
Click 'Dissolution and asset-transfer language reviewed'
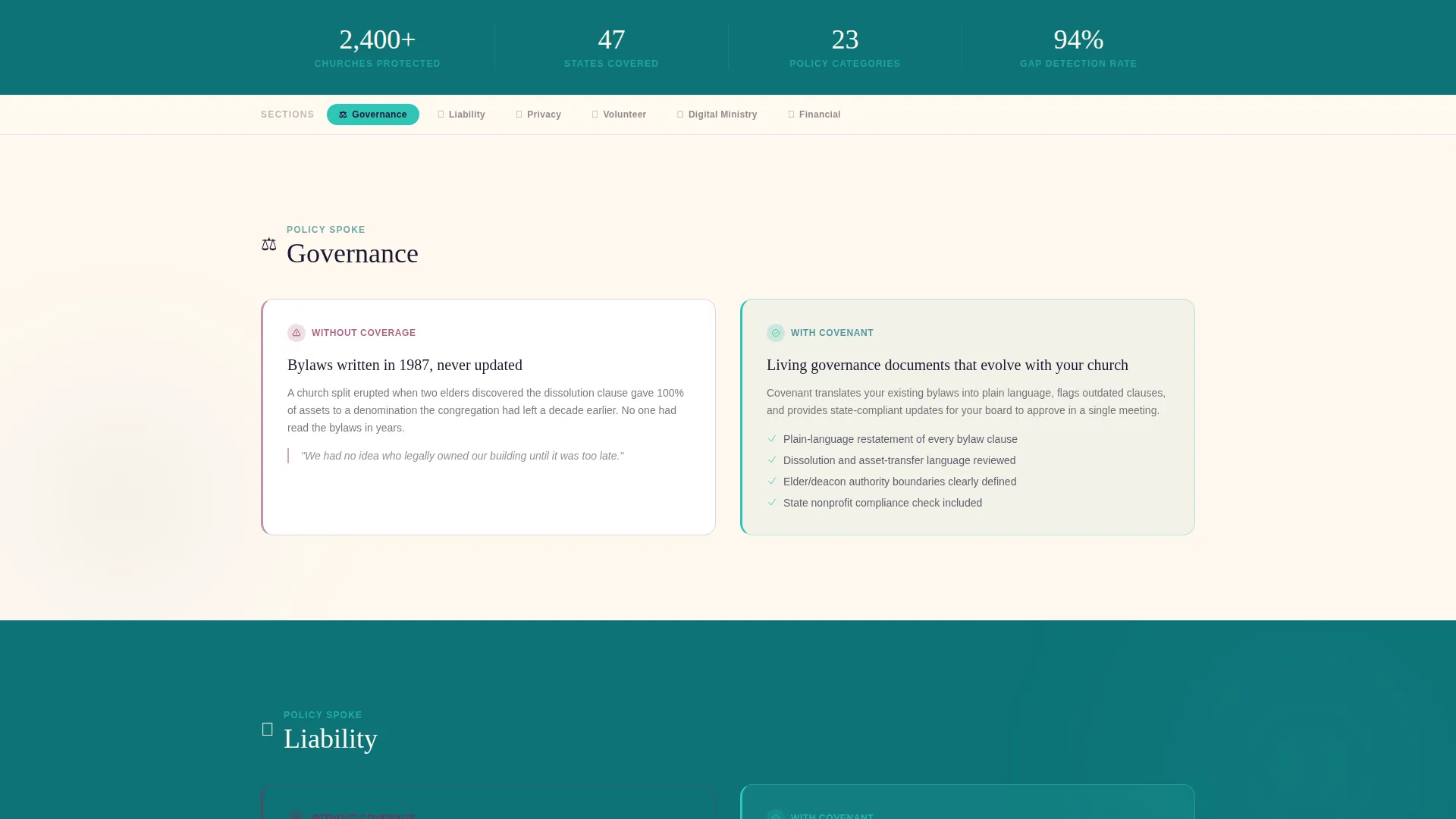[899, 460]
